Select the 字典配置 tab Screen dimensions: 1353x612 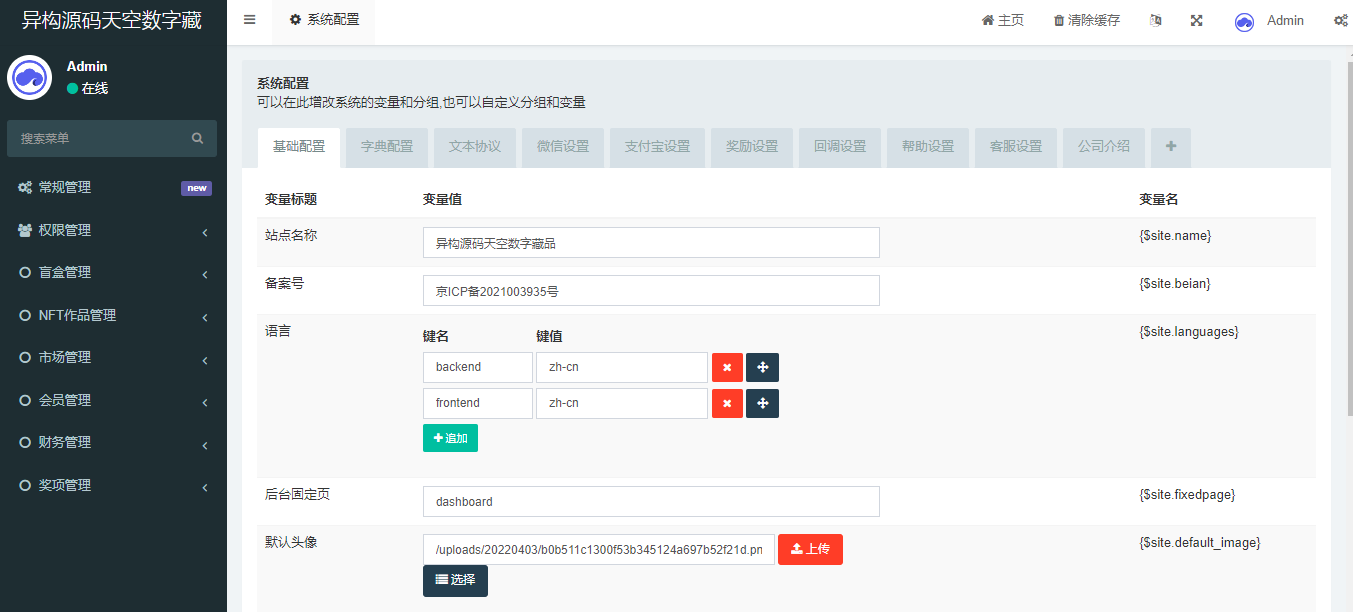click(x=387, y=146)
